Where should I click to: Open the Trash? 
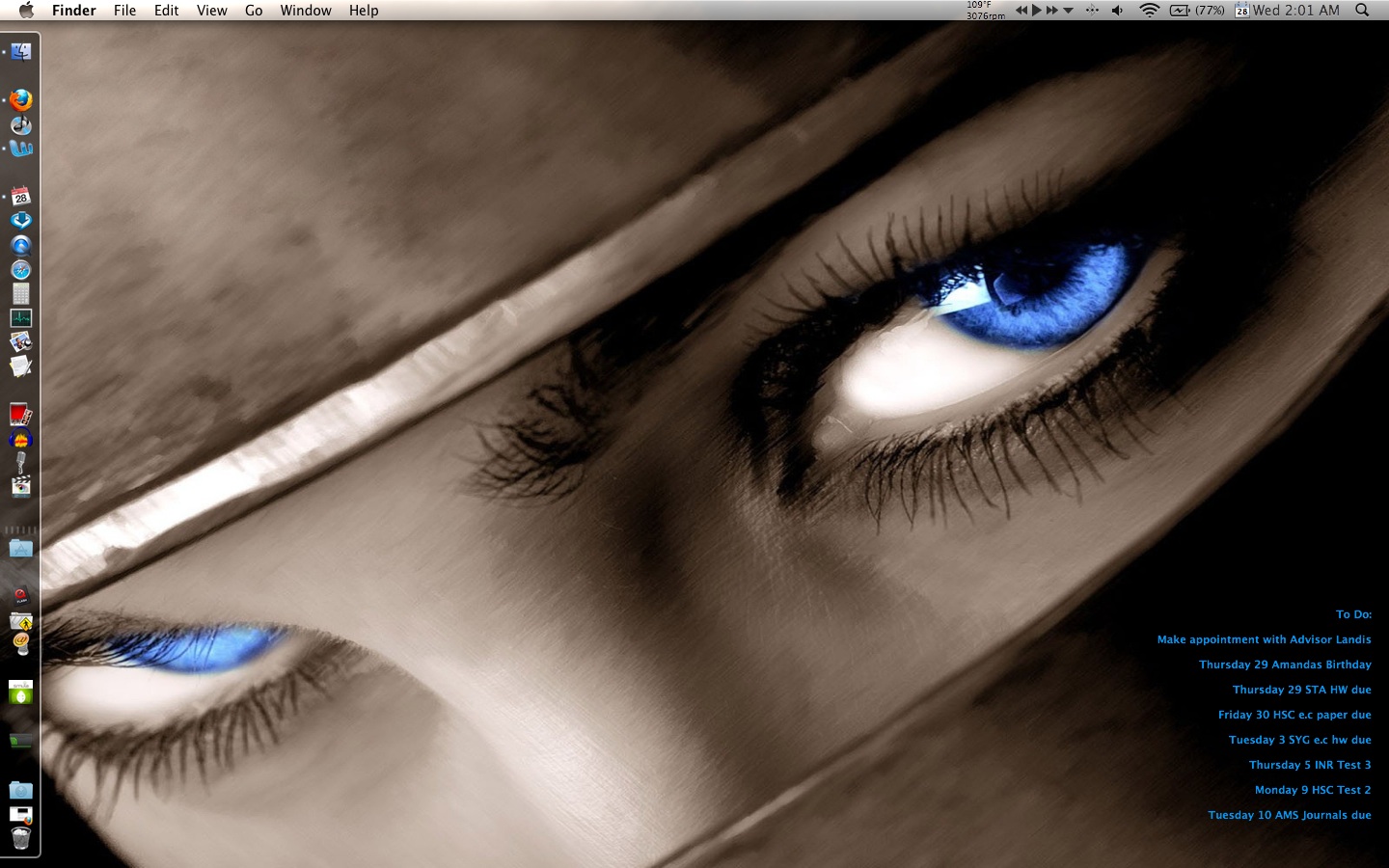(x=20, y=838)
